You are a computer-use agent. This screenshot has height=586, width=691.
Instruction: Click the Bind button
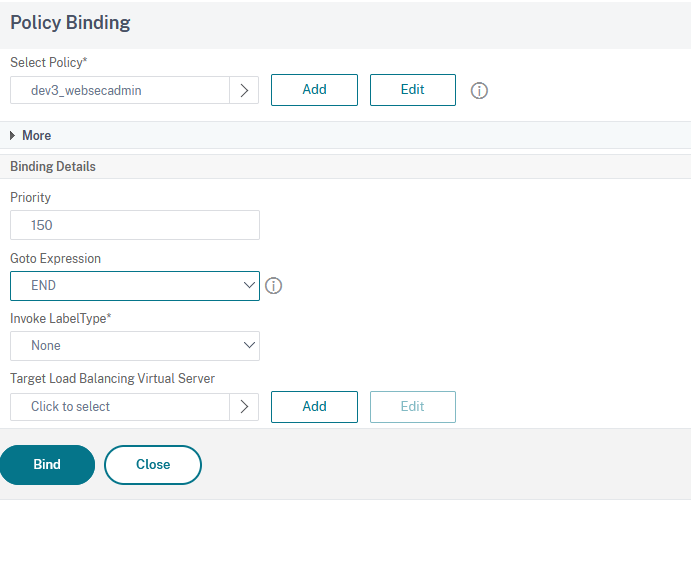(x=47, y=465)
